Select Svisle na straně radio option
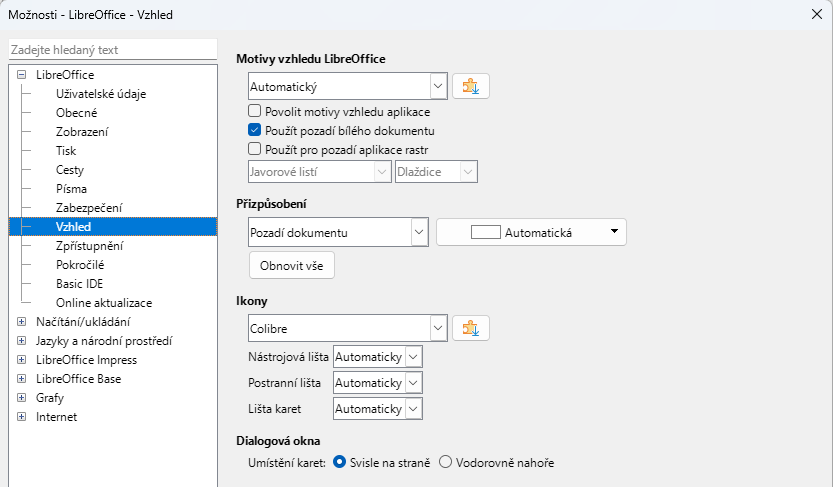The image size is (833, 487). [339, 462]
